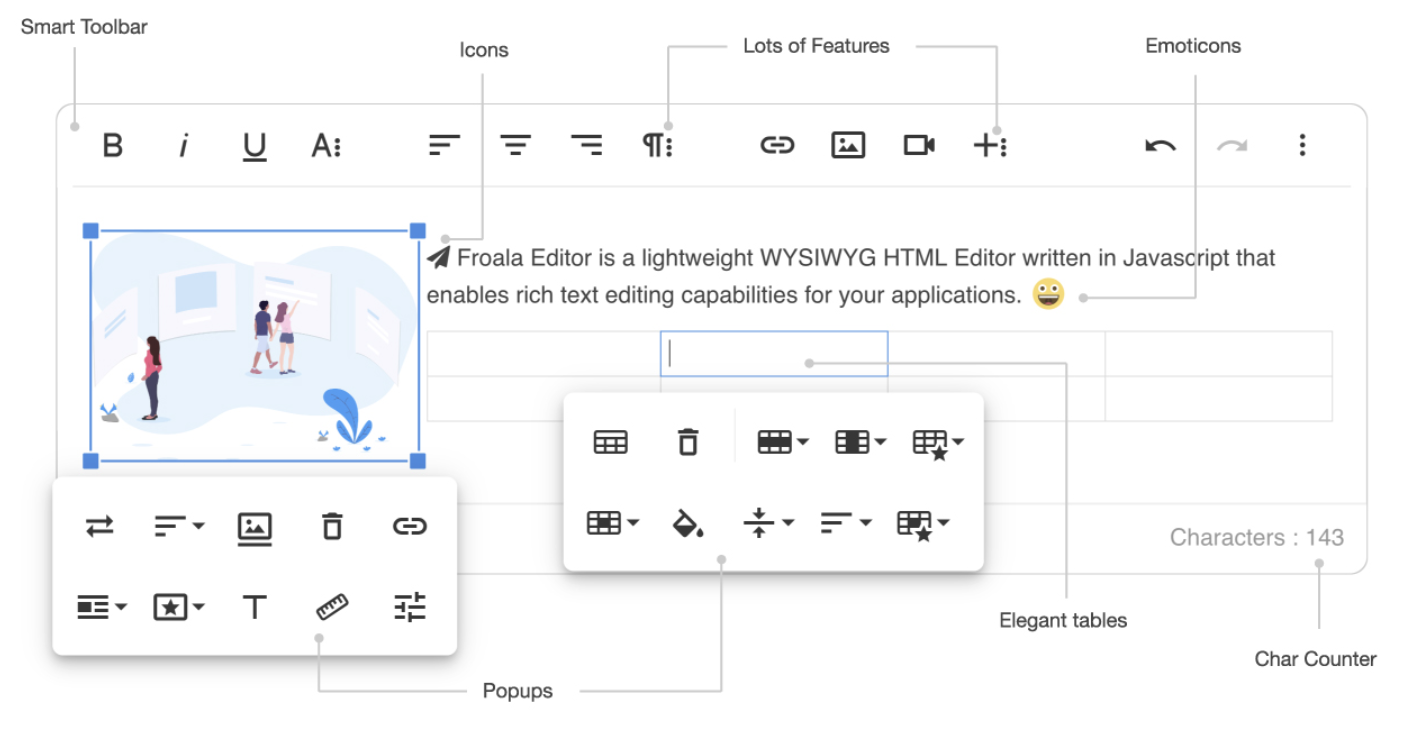This screenshot has width=1414, height=729.
Task: Insert a video from the toolbar
Action: pyautogui.click(x=919, y=146)
